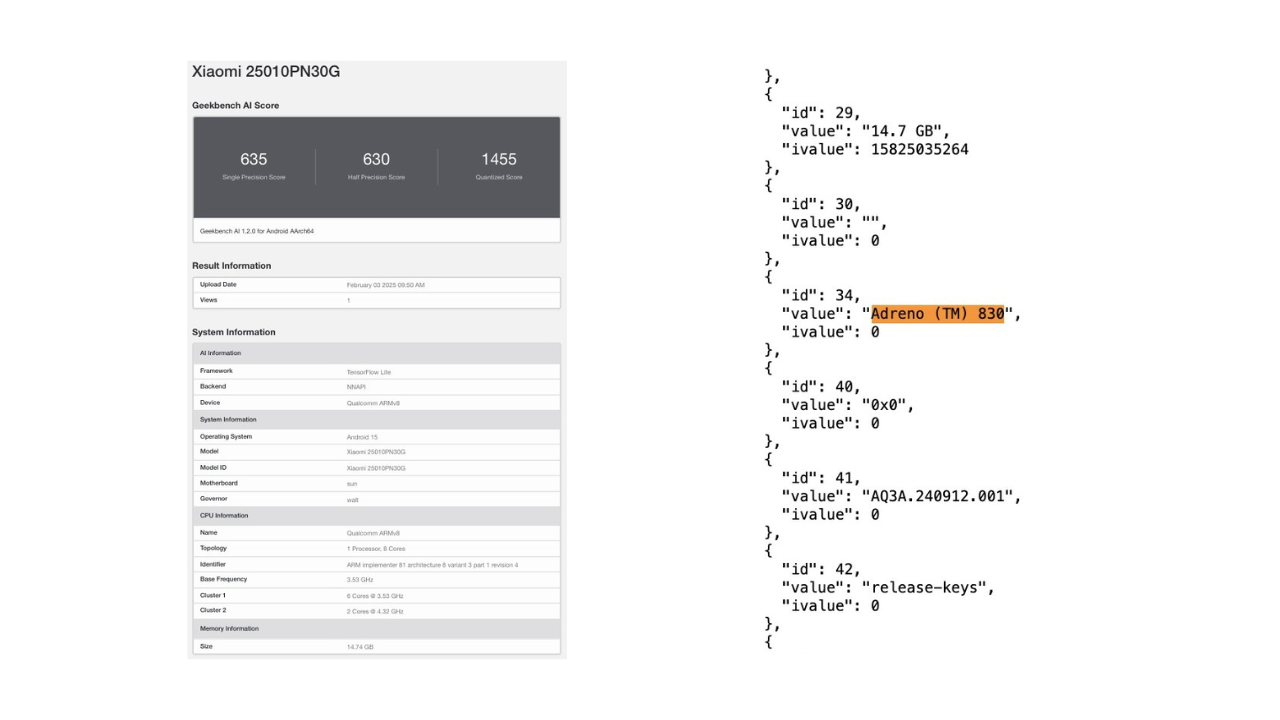Click the NNAPI backend value
The height and width of the screenshot is (720, 1280).
coord(356,387)
